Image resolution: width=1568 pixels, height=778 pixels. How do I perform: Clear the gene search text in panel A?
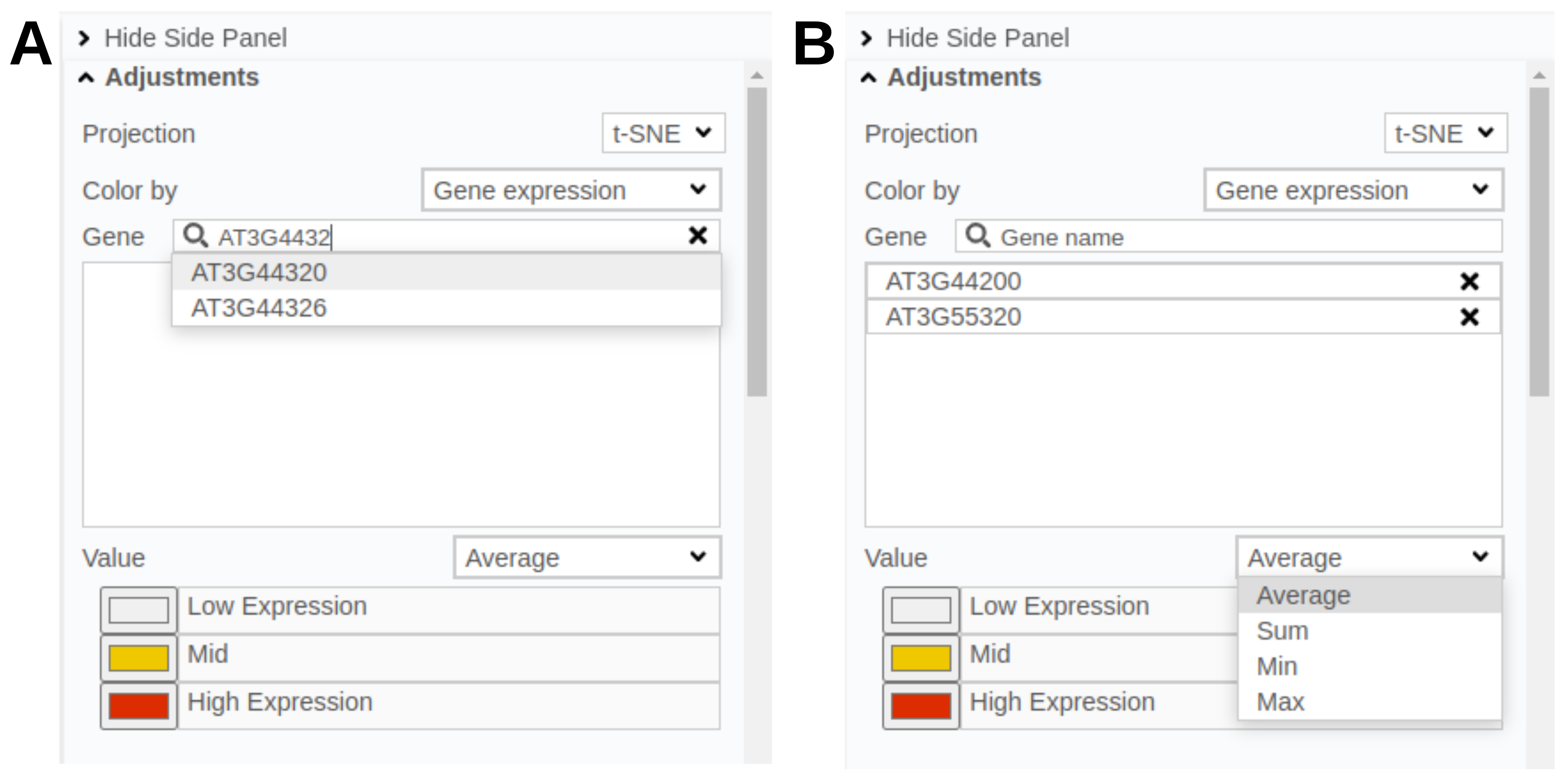[x=698, y=235]
